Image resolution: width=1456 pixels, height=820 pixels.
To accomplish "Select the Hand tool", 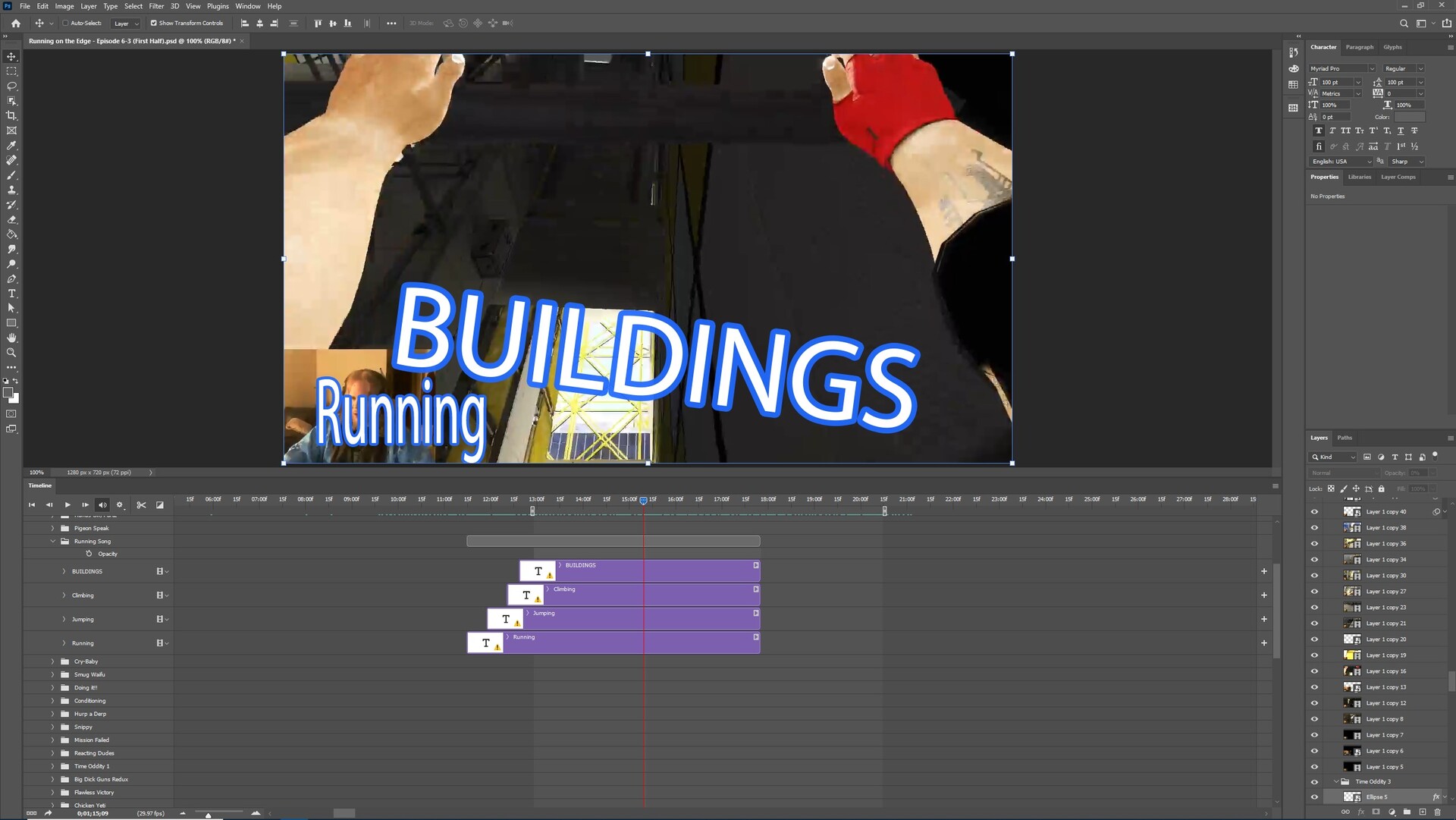I will coord(11,338).
